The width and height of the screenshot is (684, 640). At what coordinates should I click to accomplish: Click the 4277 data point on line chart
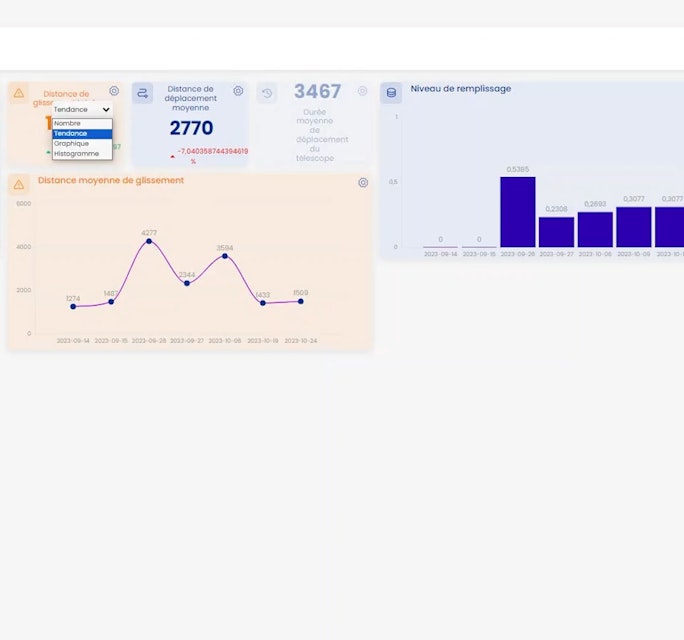[149, 241]
